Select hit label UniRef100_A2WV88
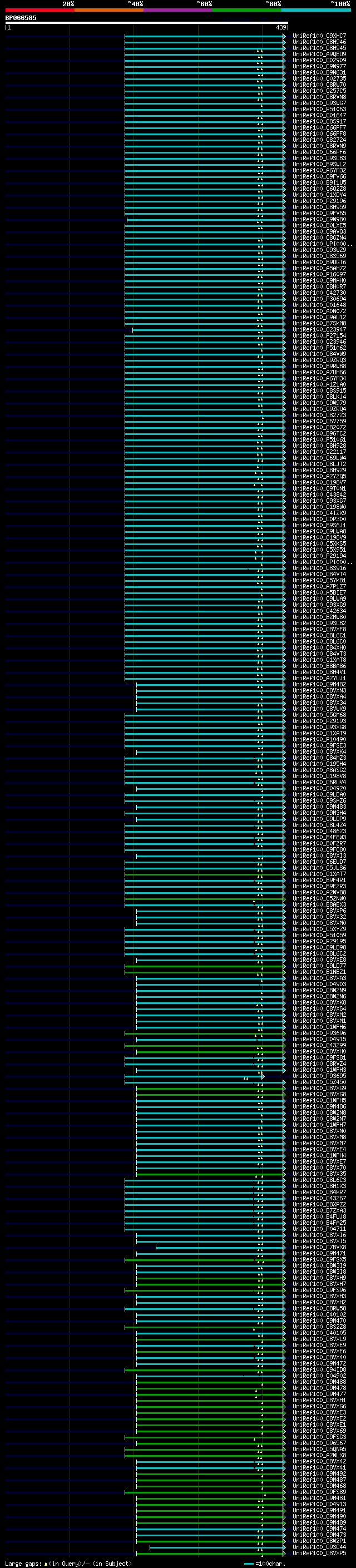This screenshot has height=1568, width=356. 319,892
